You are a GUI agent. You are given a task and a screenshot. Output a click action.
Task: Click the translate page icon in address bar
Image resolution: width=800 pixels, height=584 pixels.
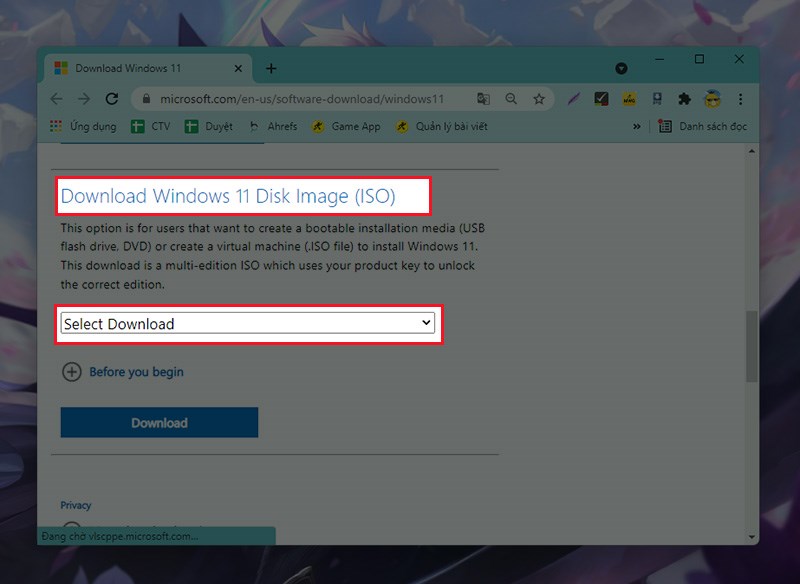(484, 99)
